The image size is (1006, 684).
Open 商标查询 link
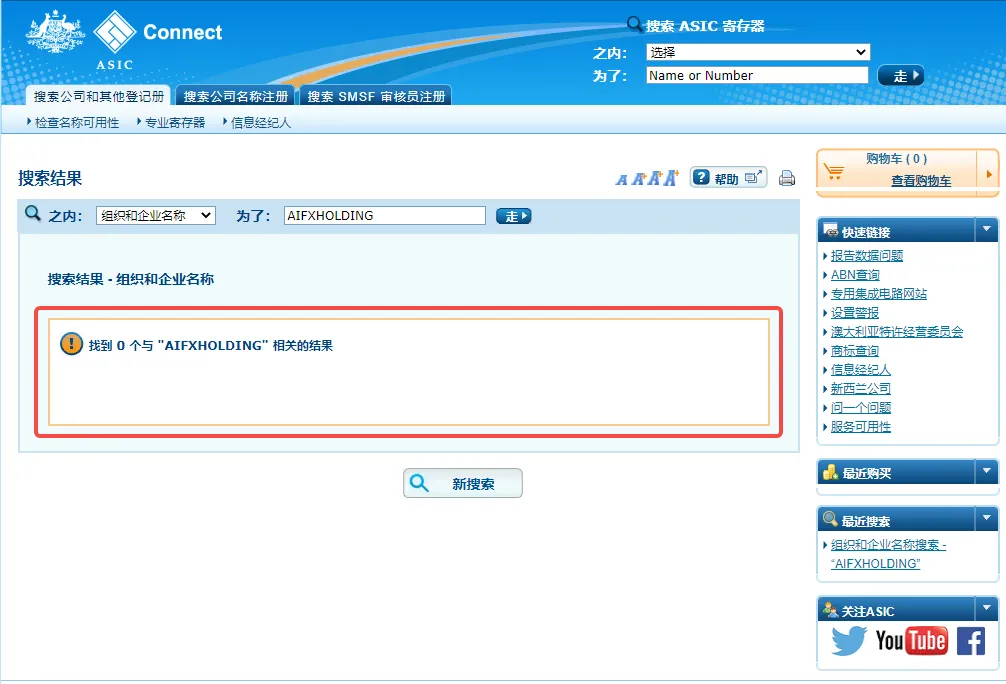coord(855,351)
